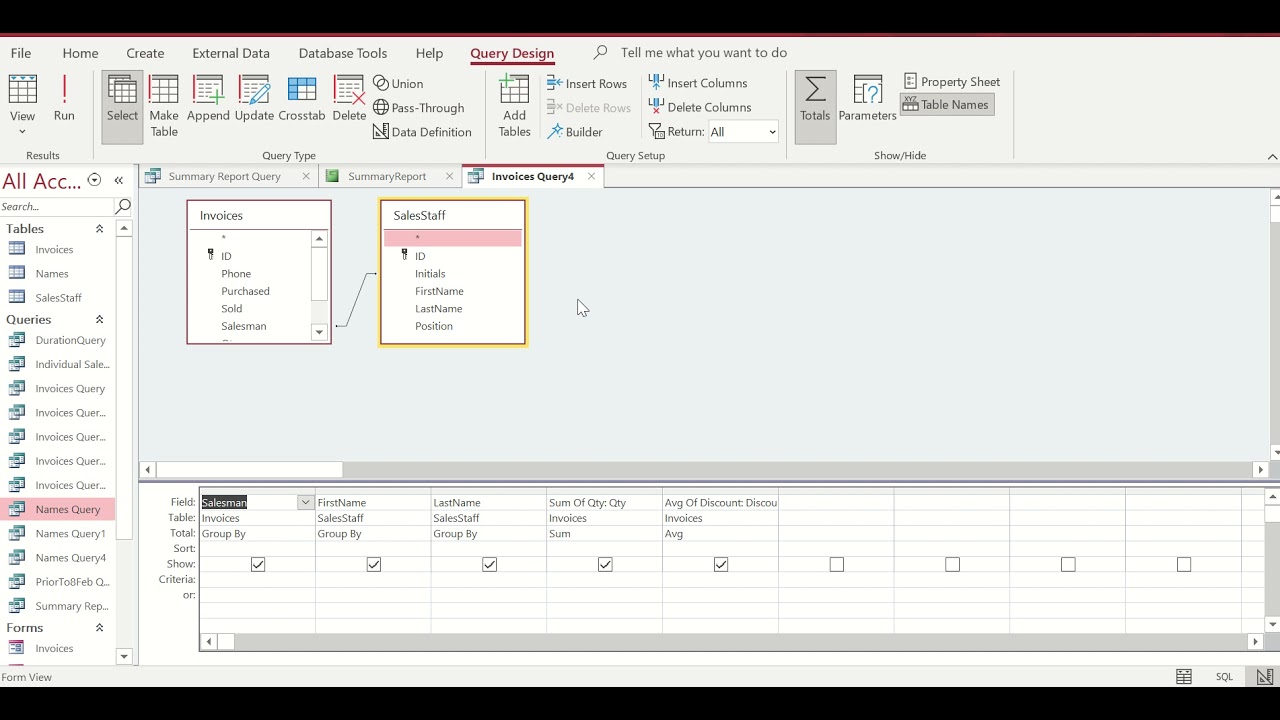
Task: Uncheck Show box for Salesman column
Action: [x=258, y=565]
